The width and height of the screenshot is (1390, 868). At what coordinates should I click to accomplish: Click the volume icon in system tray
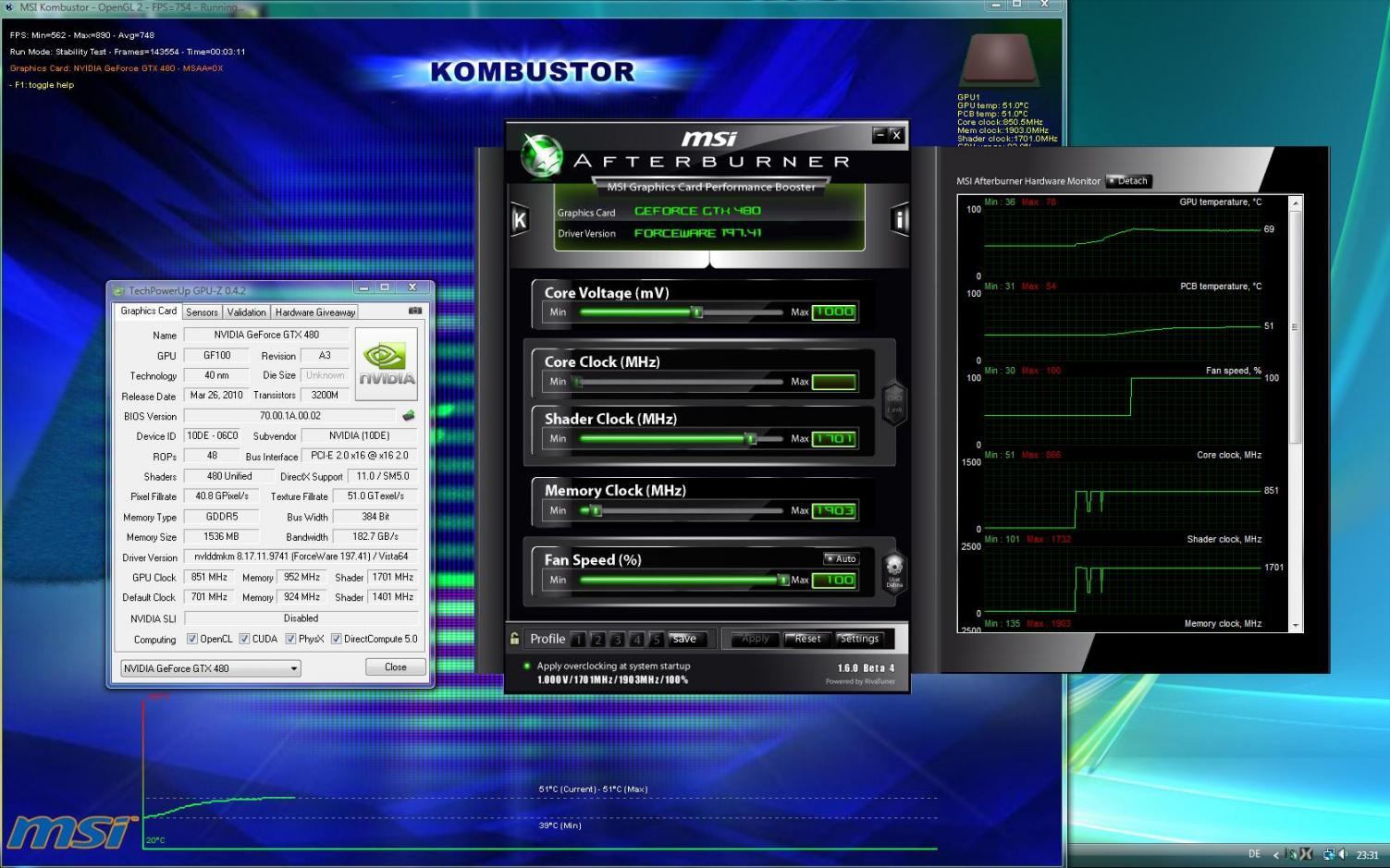[1343, 854]
